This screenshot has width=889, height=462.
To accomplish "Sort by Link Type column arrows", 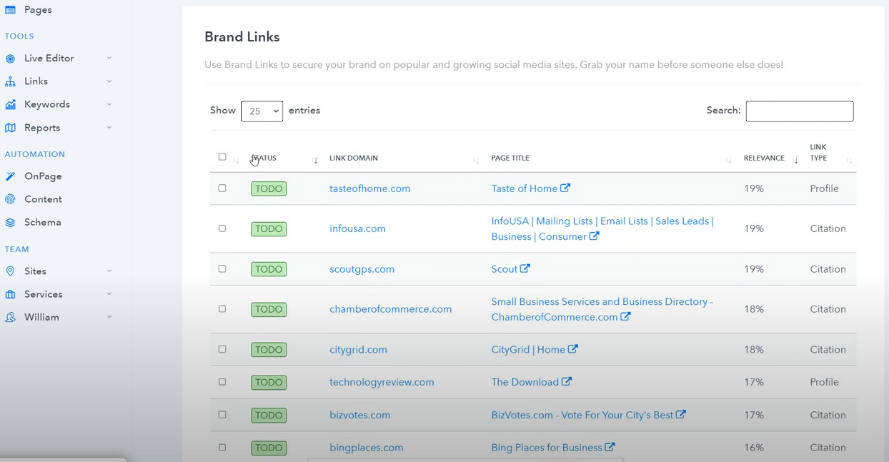I will [x=849, y=160].
